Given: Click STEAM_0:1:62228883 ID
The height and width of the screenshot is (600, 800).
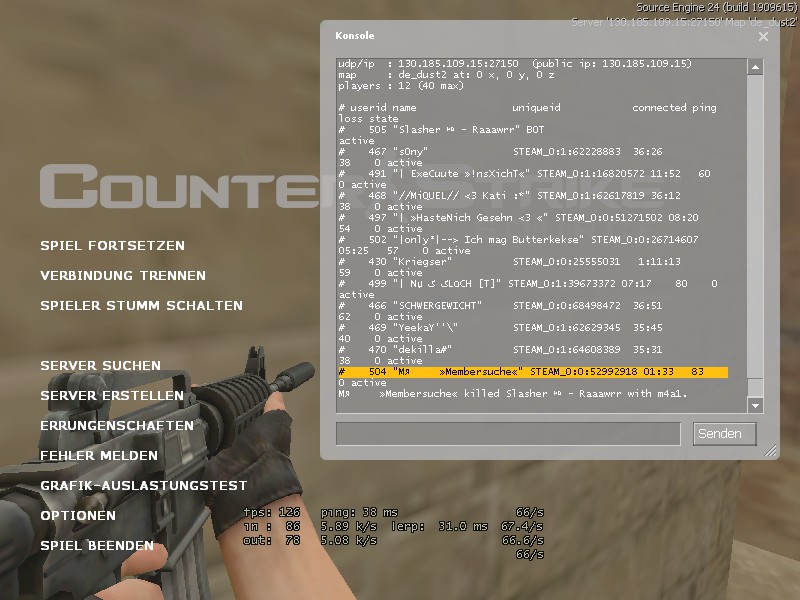Looking at the screenshot, I should (567, 152).
